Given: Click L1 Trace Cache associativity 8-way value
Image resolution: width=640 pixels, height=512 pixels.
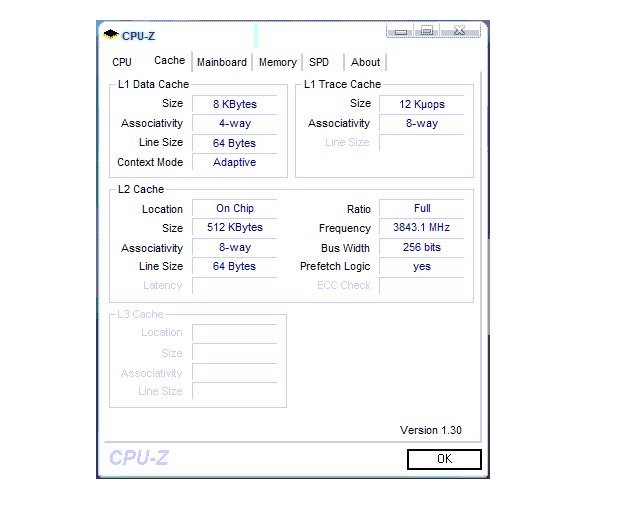Looking at the screenshot, I should click(x=422, y=123).
